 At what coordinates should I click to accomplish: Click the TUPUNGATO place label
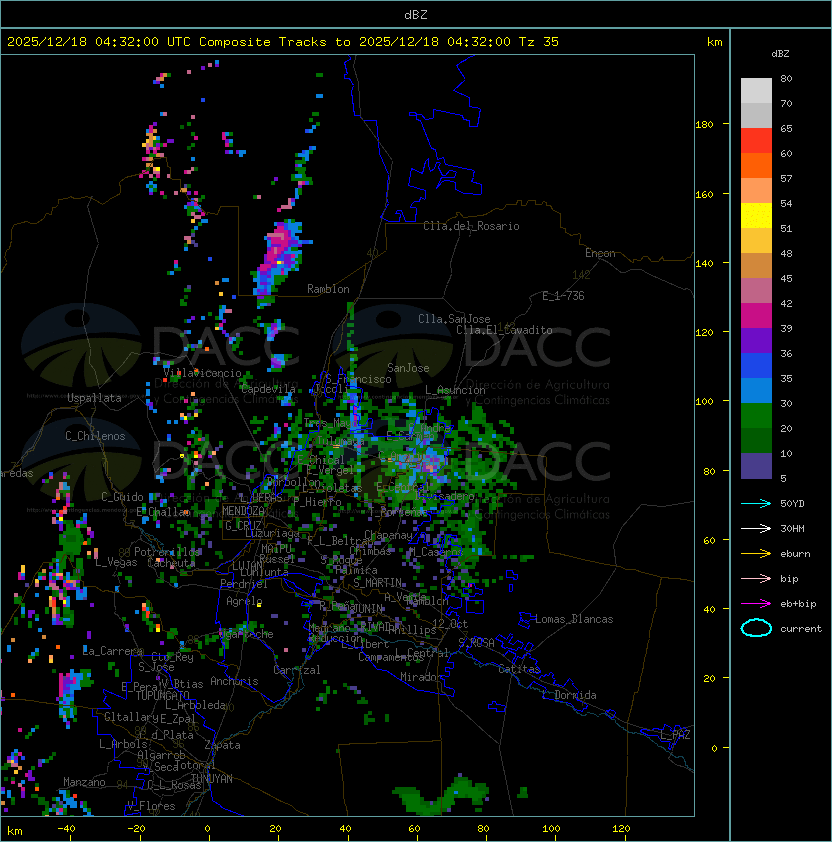point(162,696)
